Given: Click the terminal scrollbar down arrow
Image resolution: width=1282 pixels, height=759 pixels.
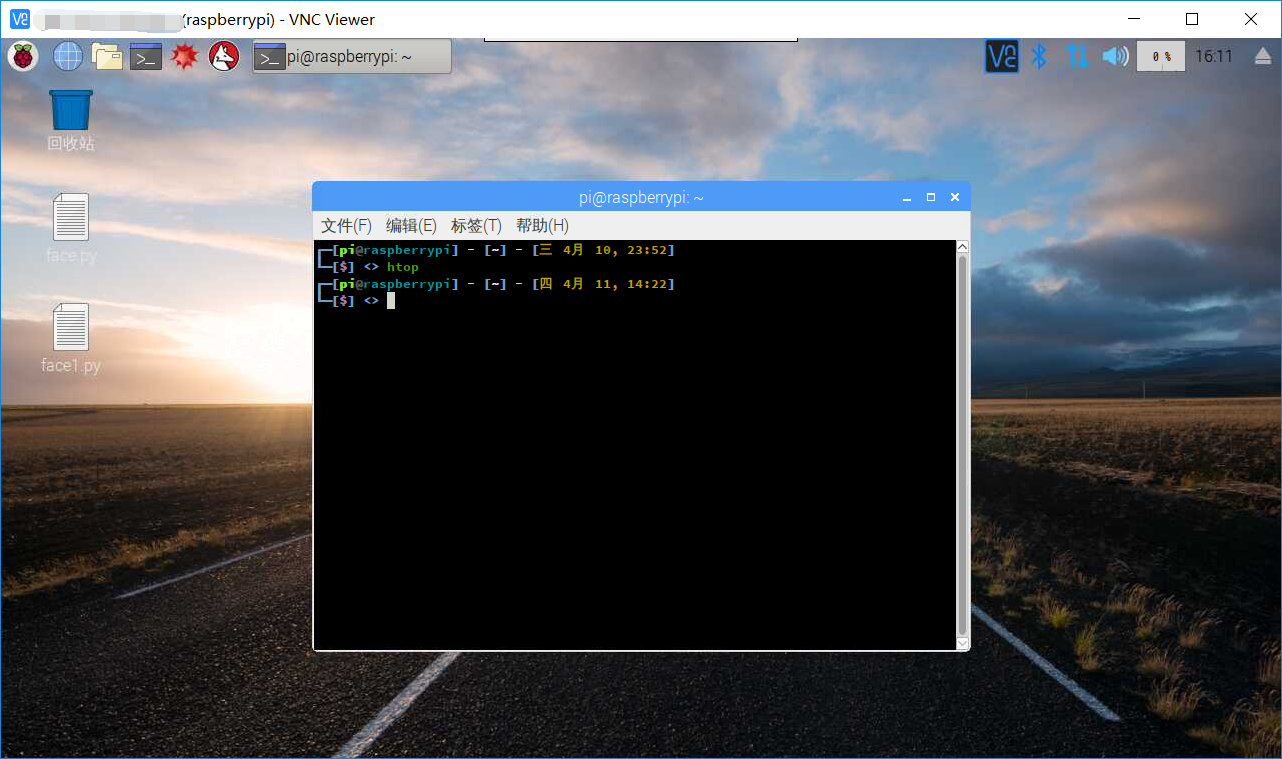Looking at the screenshot, I should pyautogui.click(x=962, y=645).
